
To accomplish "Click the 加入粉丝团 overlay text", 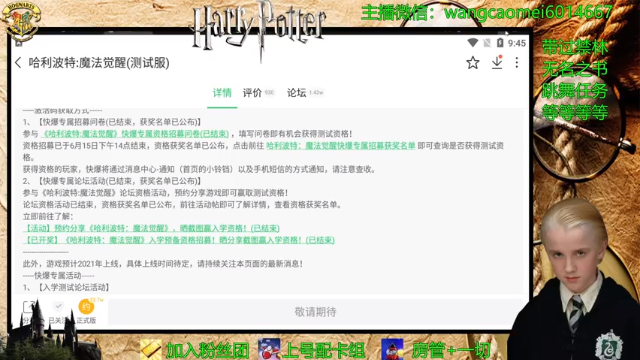I will (207, 350).
